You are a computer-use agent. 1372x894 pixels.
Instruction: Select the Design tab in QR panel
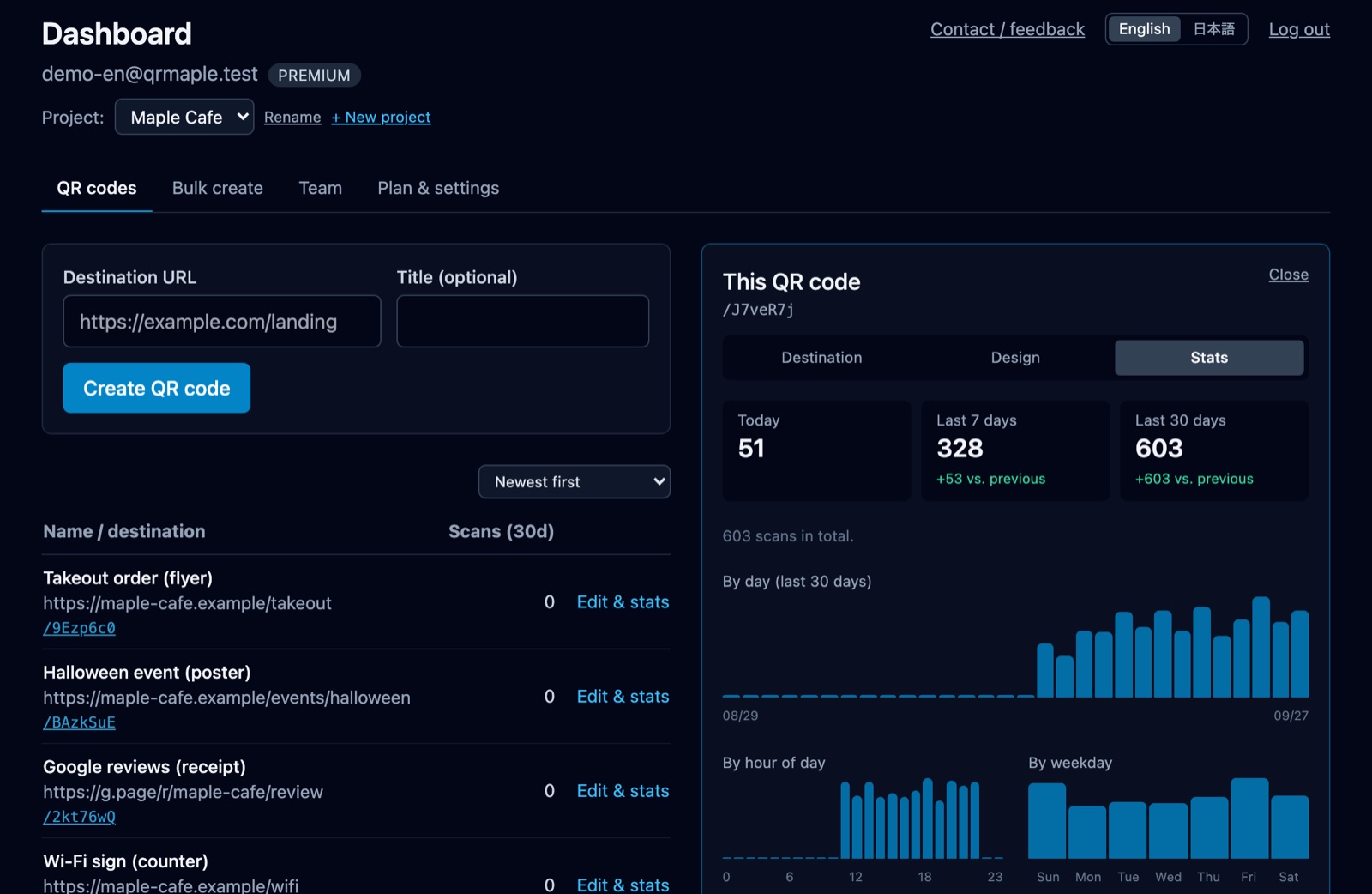coord(1015,358)
